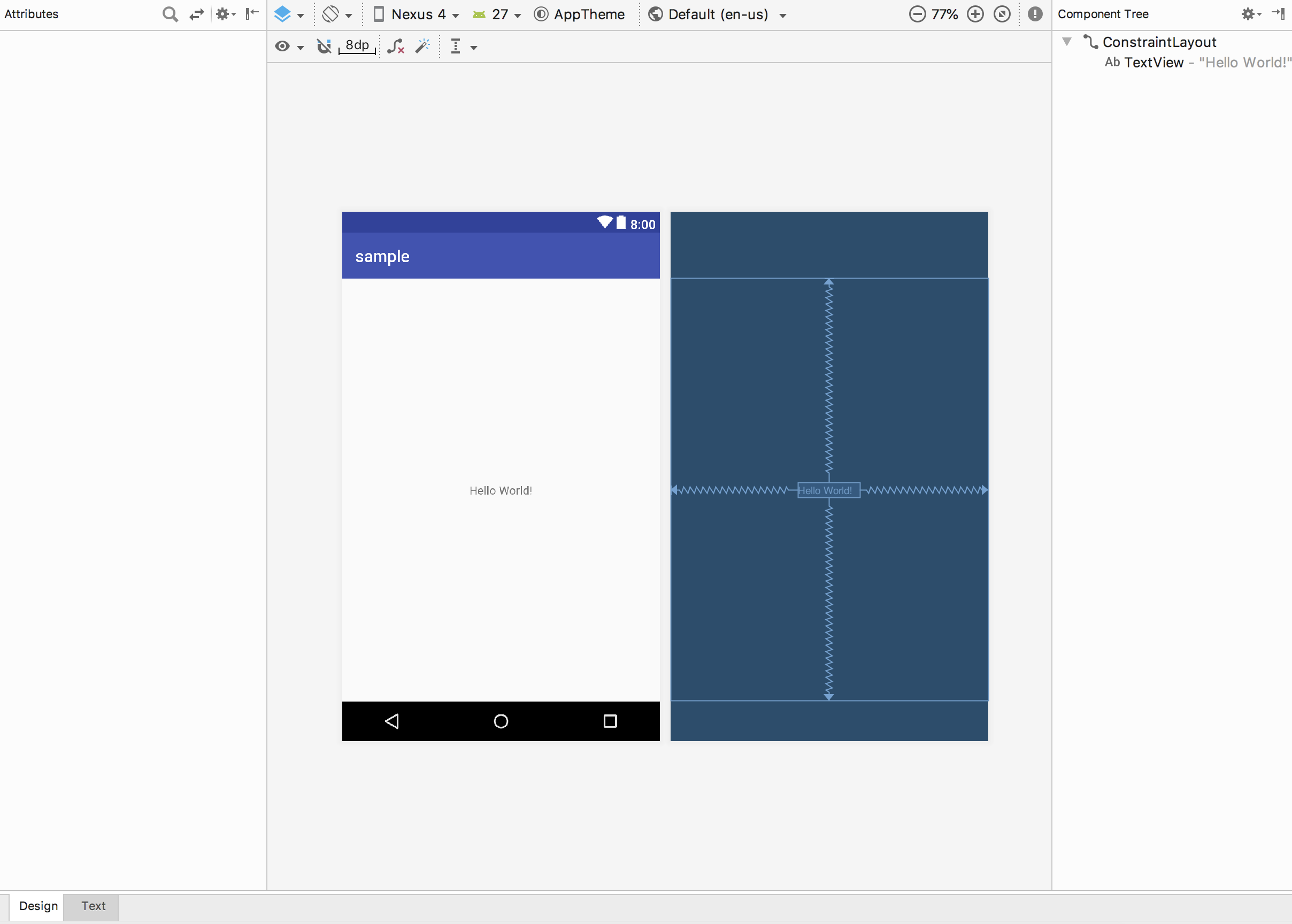Toggle autoconnect magnet icon

coord(324,46)
